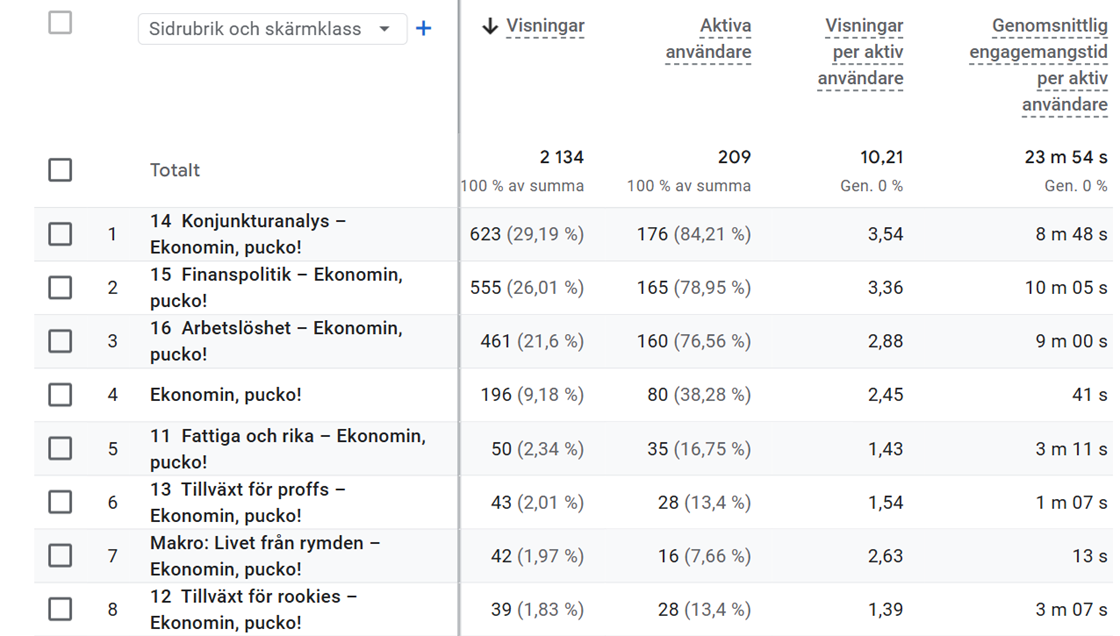Mark checkbox for 11 Fattiga och rika
The width and height of the screenshot is (1120, 636).
(x=60, y=449)
